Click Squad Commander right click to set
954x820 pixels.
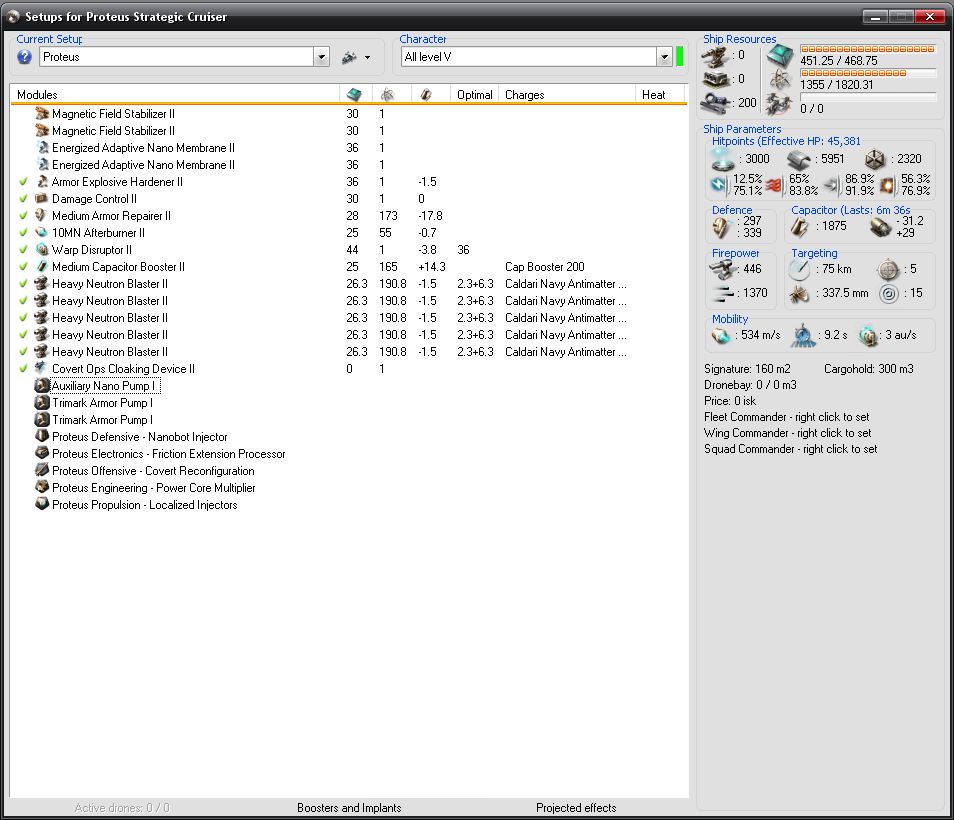790,449
